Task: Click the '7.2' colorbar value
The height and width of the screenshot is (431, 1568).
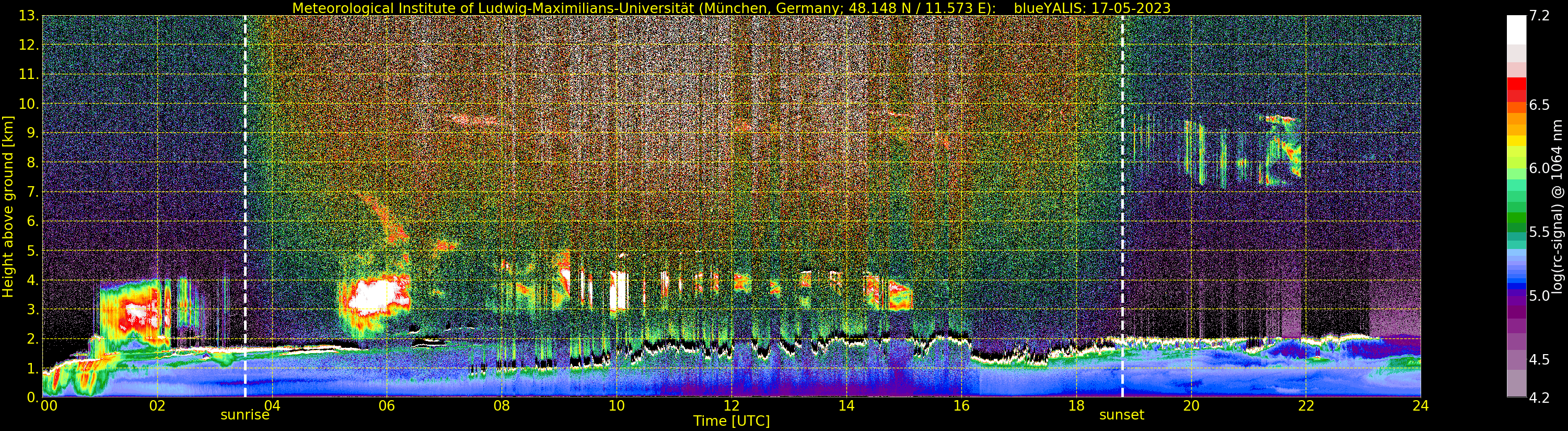Action: click(1539, 16)
